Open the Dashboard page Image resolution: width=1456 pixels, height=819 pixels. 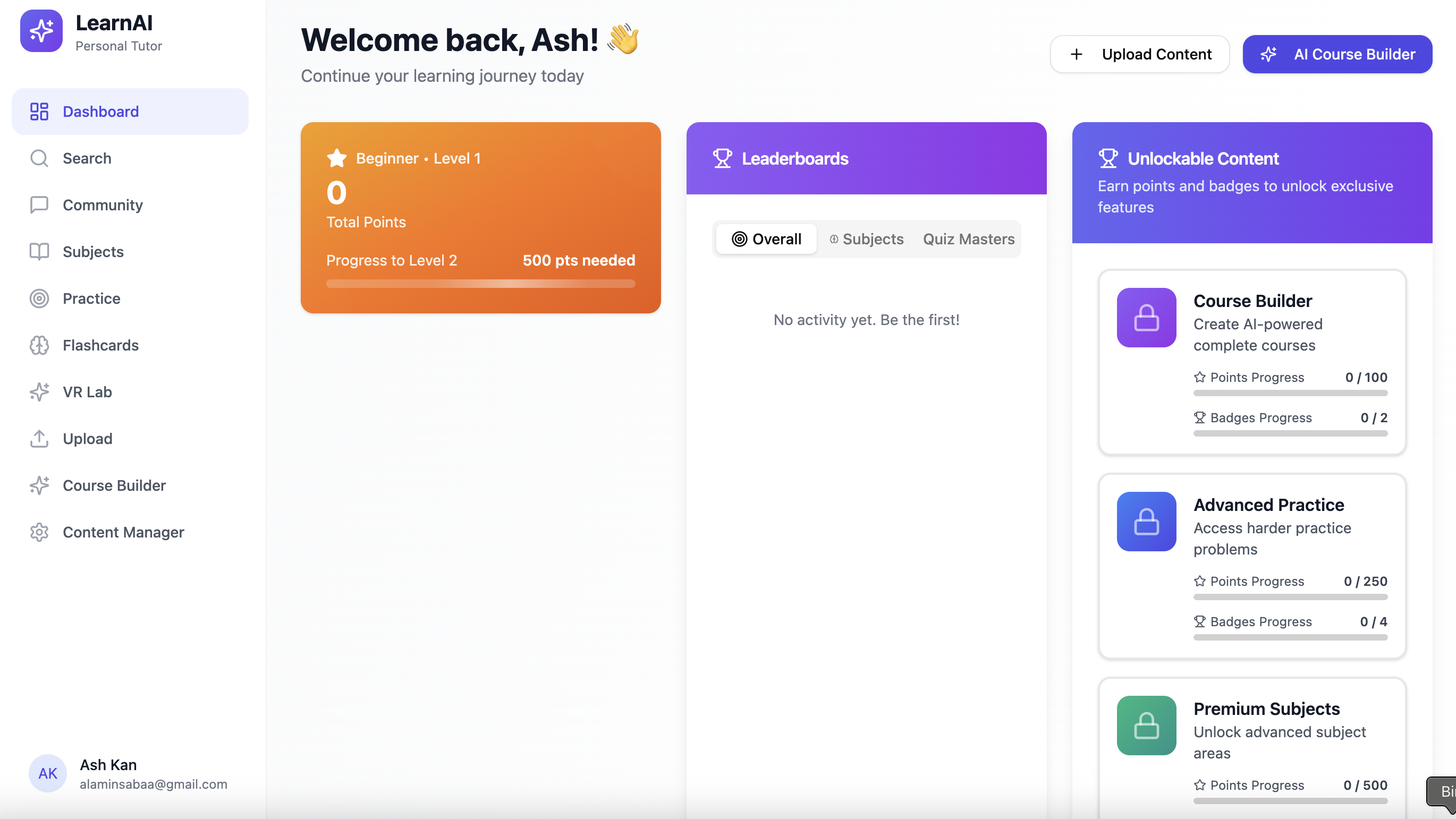point(130,111)
